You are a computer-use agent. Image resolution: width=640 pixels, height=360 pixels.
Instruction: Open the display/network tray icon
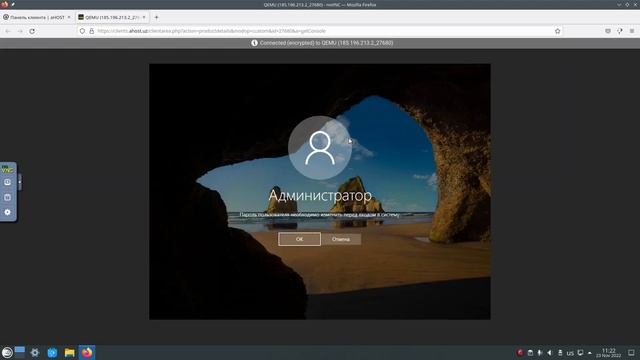[x=580, y=353]
